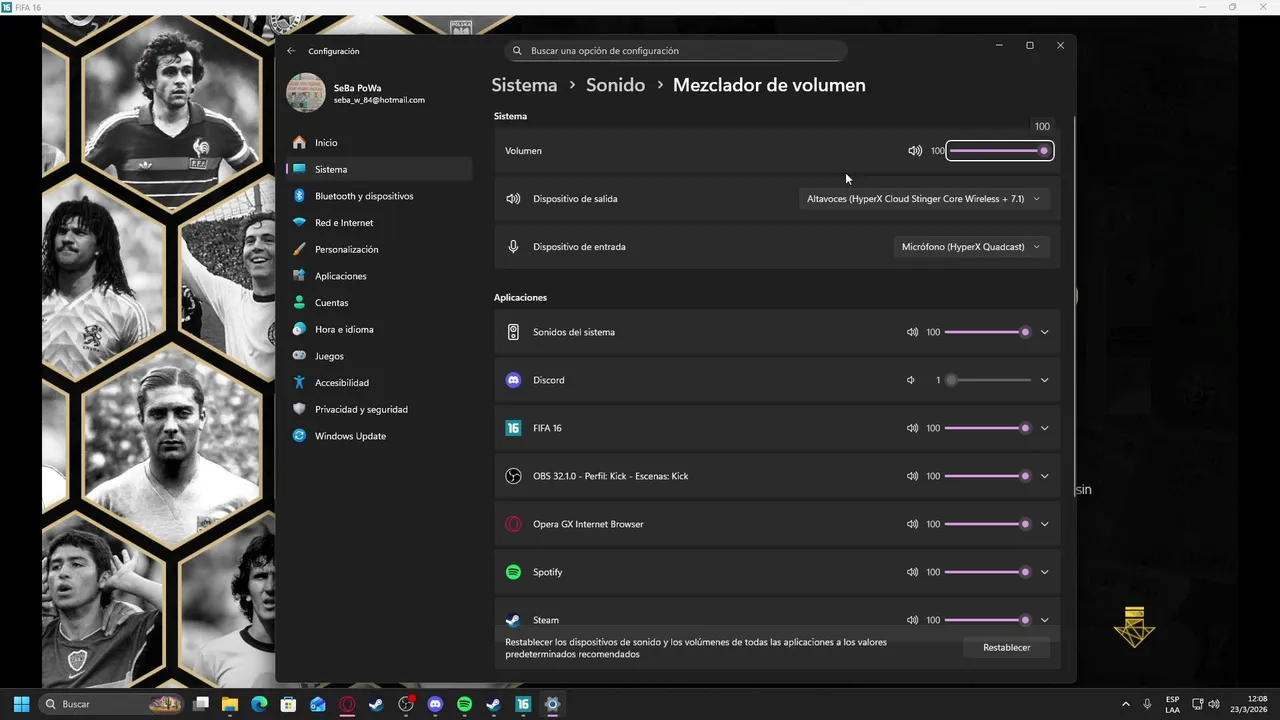Open Bluetooth y dispositivos settings
The height and width of the screenshot is (720, 1280).
(378, 196)
